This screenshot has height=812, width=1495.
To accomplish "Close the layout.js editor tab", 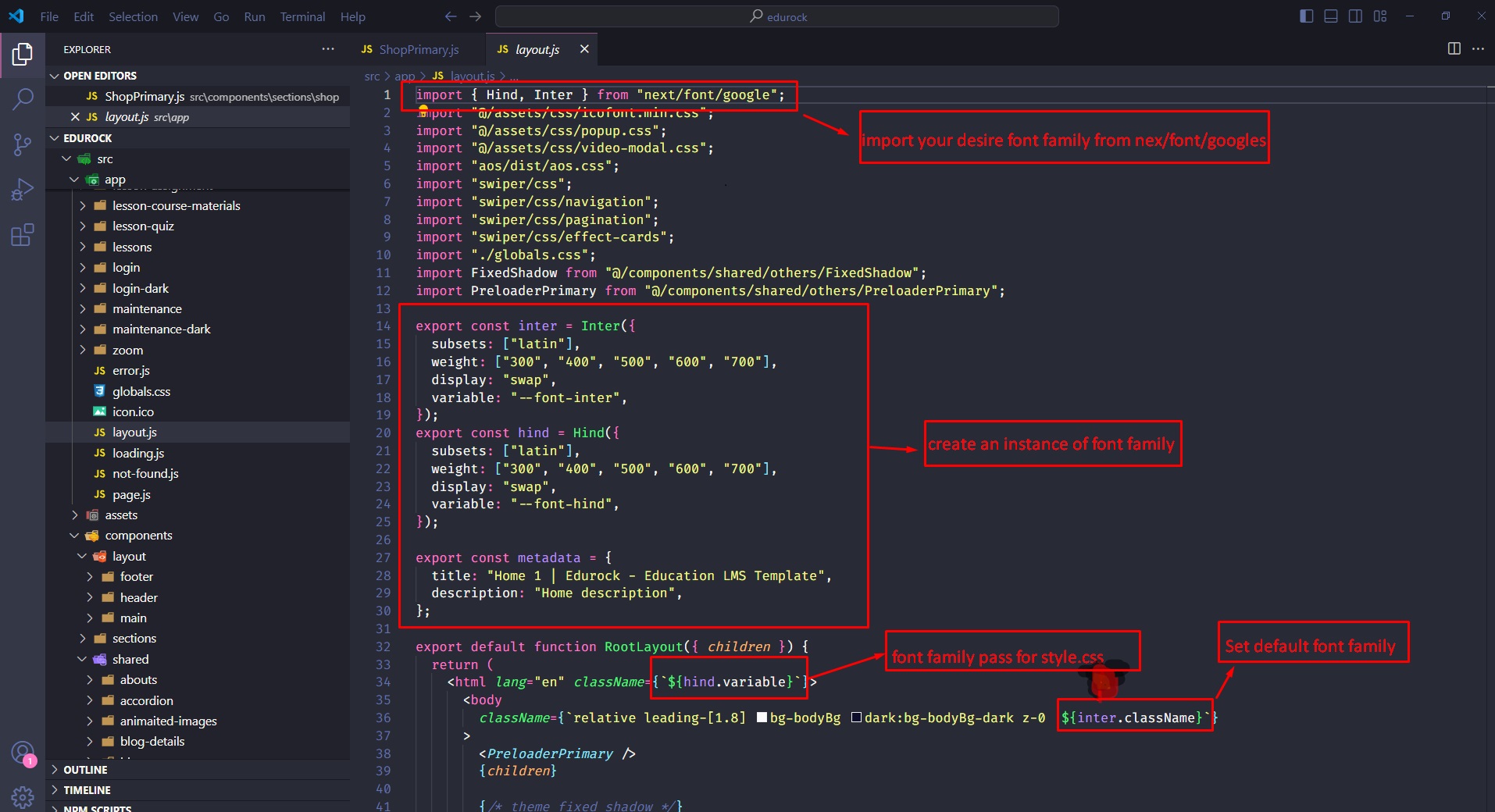I will pyautogui.click(x=584, y=49).
